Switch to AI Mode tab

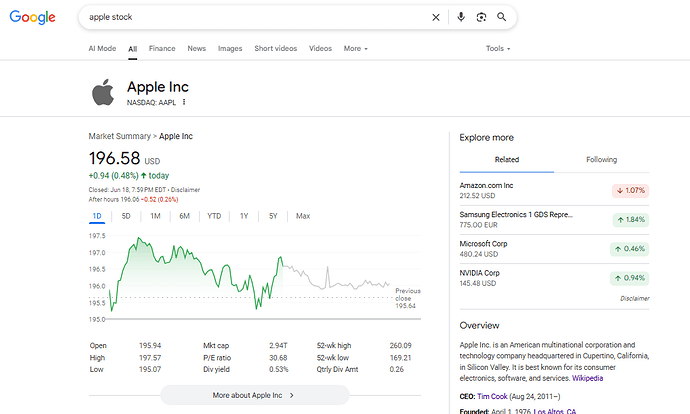tap(102, 48)
